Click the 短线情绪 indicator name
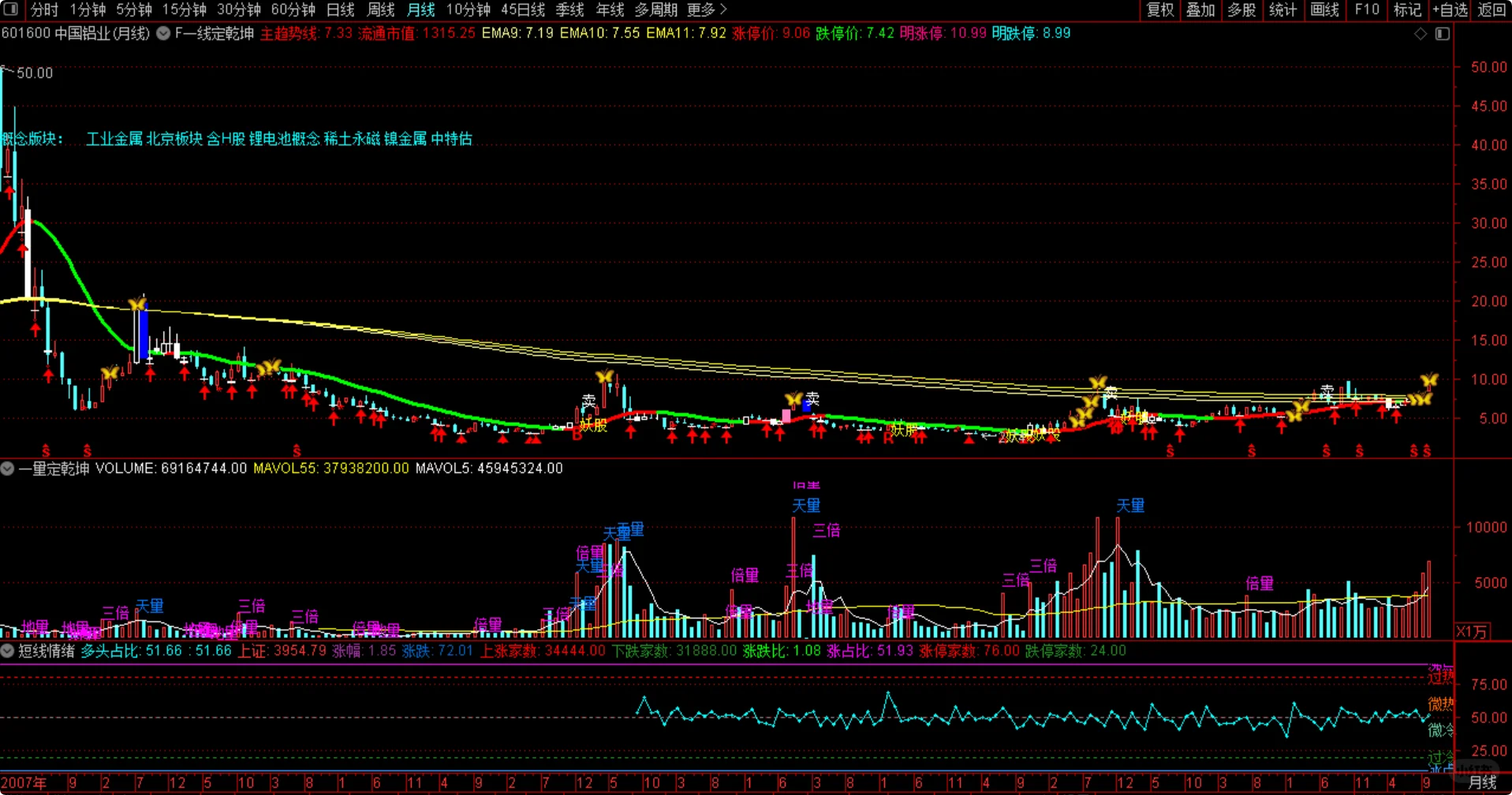The image size is (1512, 795). [47, 651]
